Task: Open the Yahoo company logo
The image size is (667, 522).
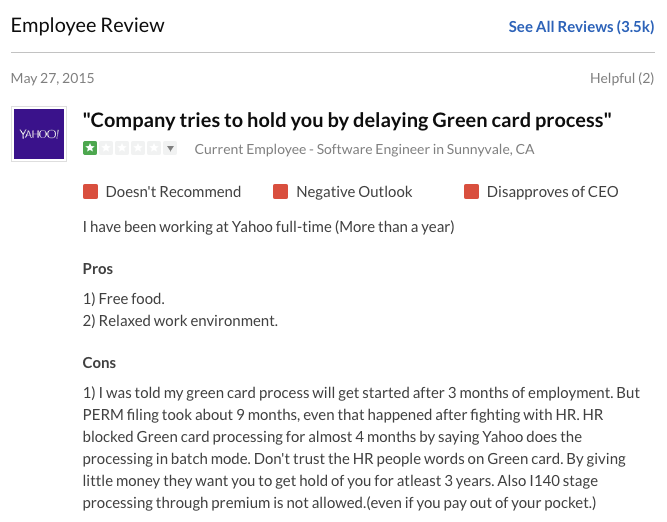Action: click(39, 134)
